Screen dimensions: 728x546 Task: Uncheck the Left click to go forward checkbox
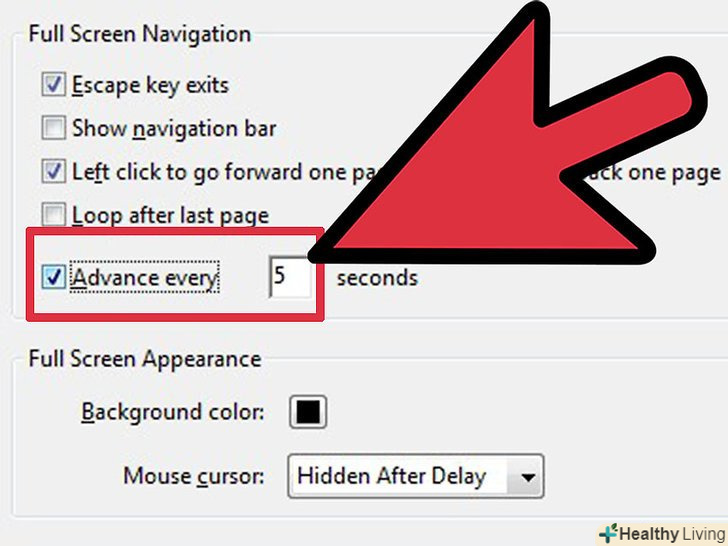pyautogui.click(x=53, y=171)
